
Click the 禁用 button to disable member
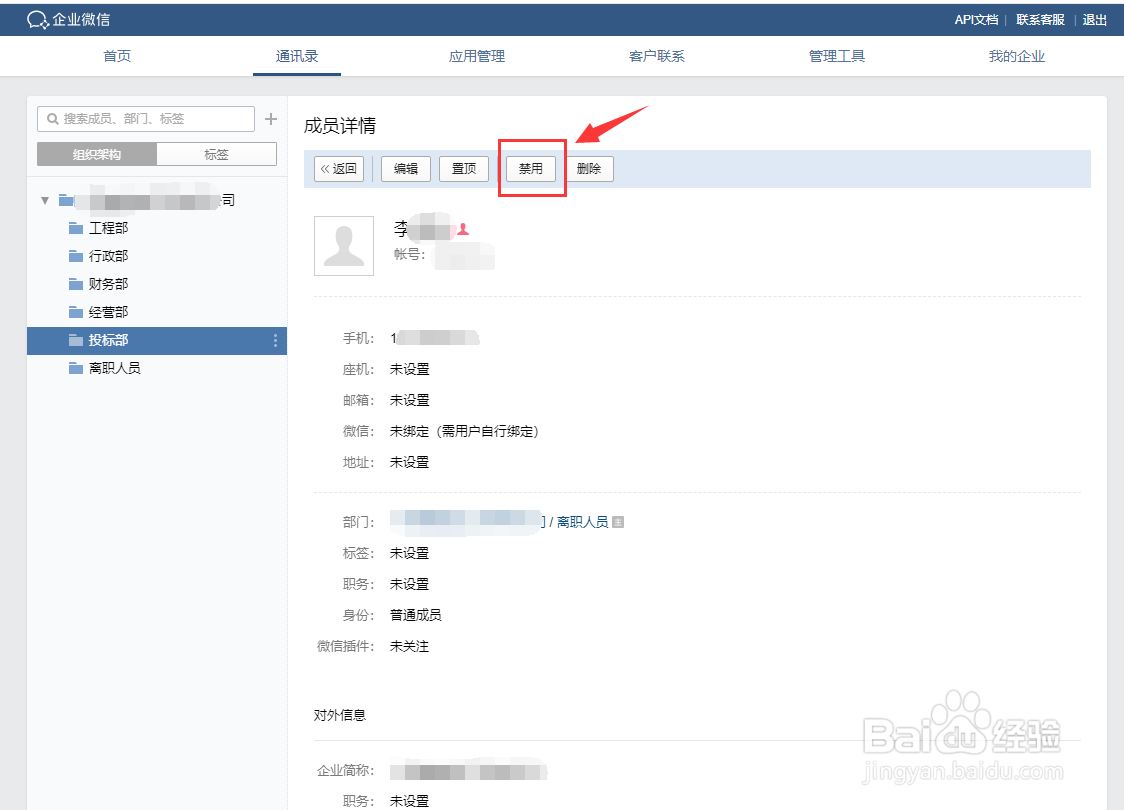click(531, 168)
